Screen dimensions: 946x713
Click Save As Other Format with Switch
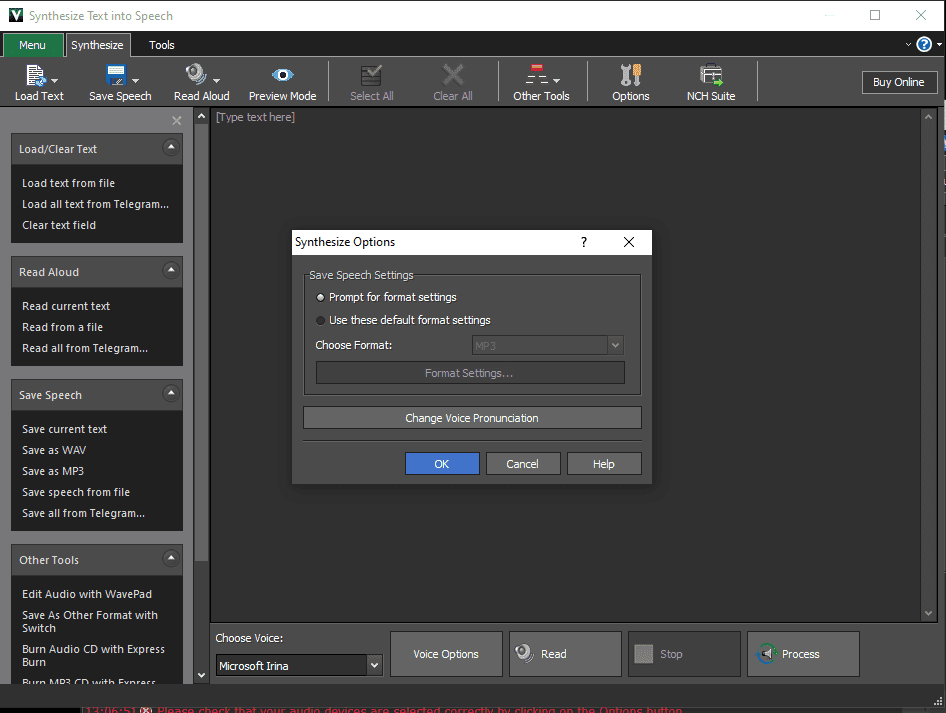pos(90,622)
